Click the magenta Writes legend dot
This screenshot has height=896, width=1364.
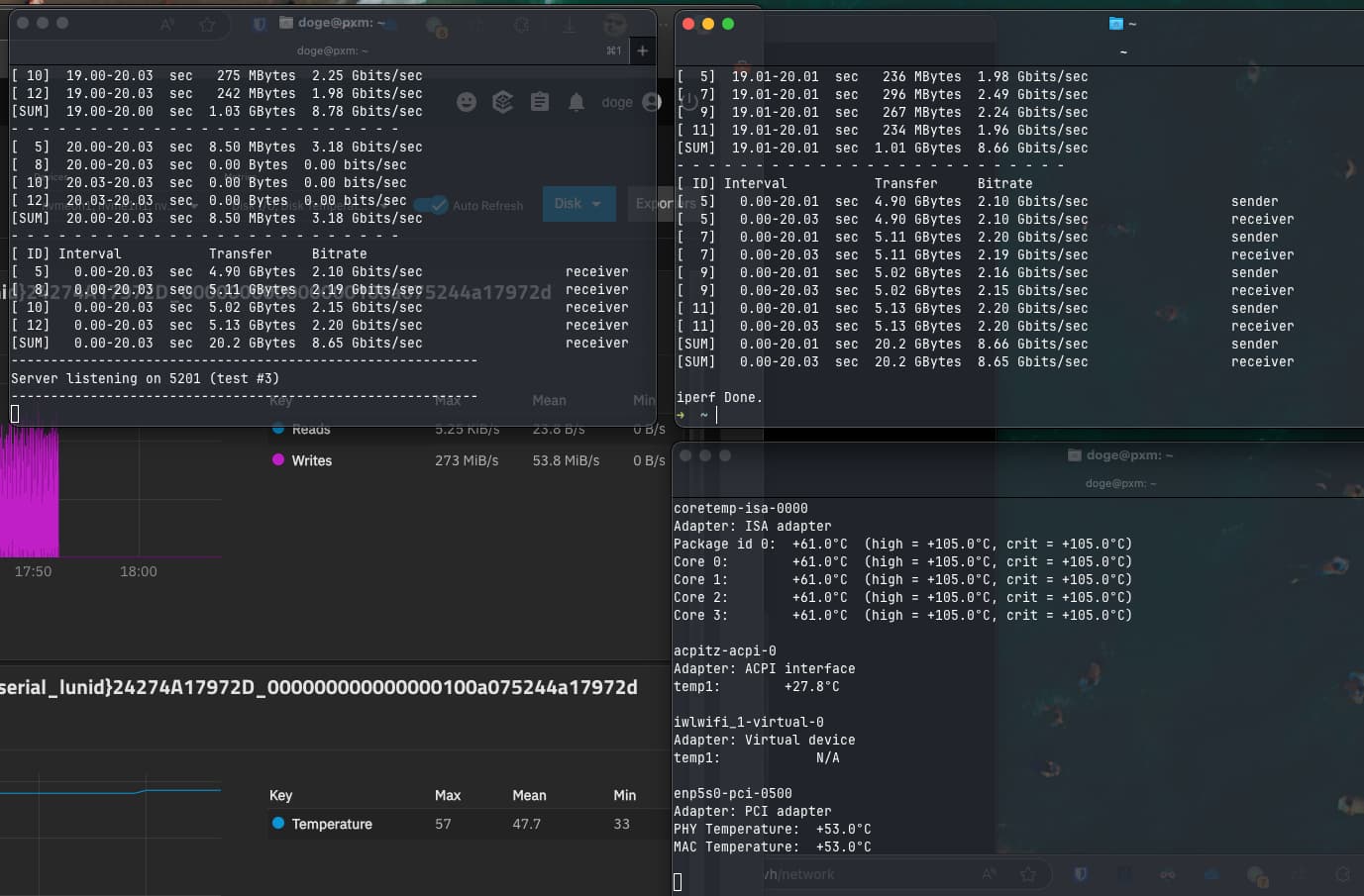278,459
